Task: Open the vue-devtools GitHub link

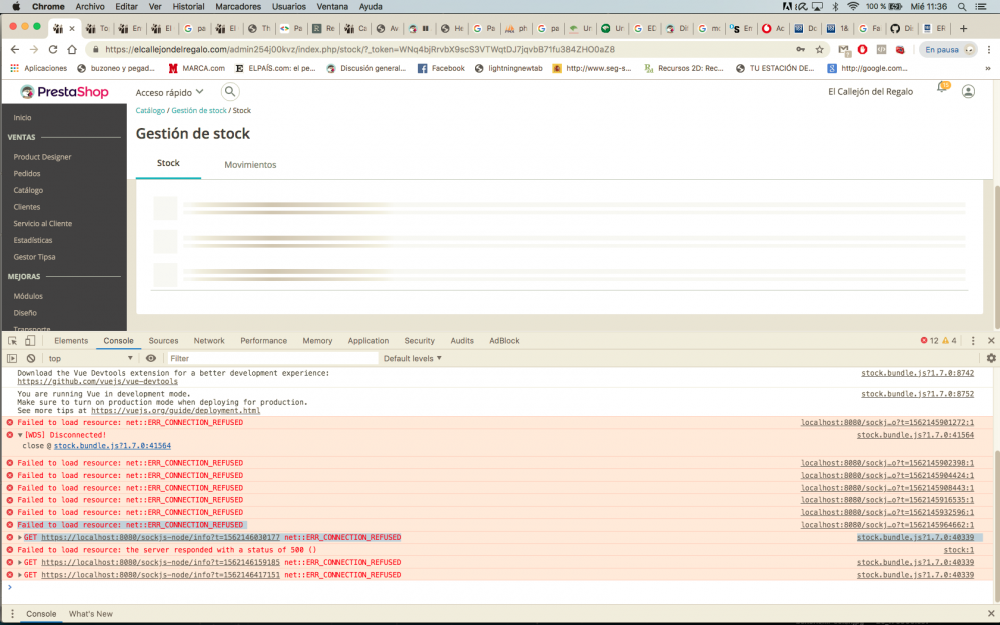Action: (x=98, y=381)
